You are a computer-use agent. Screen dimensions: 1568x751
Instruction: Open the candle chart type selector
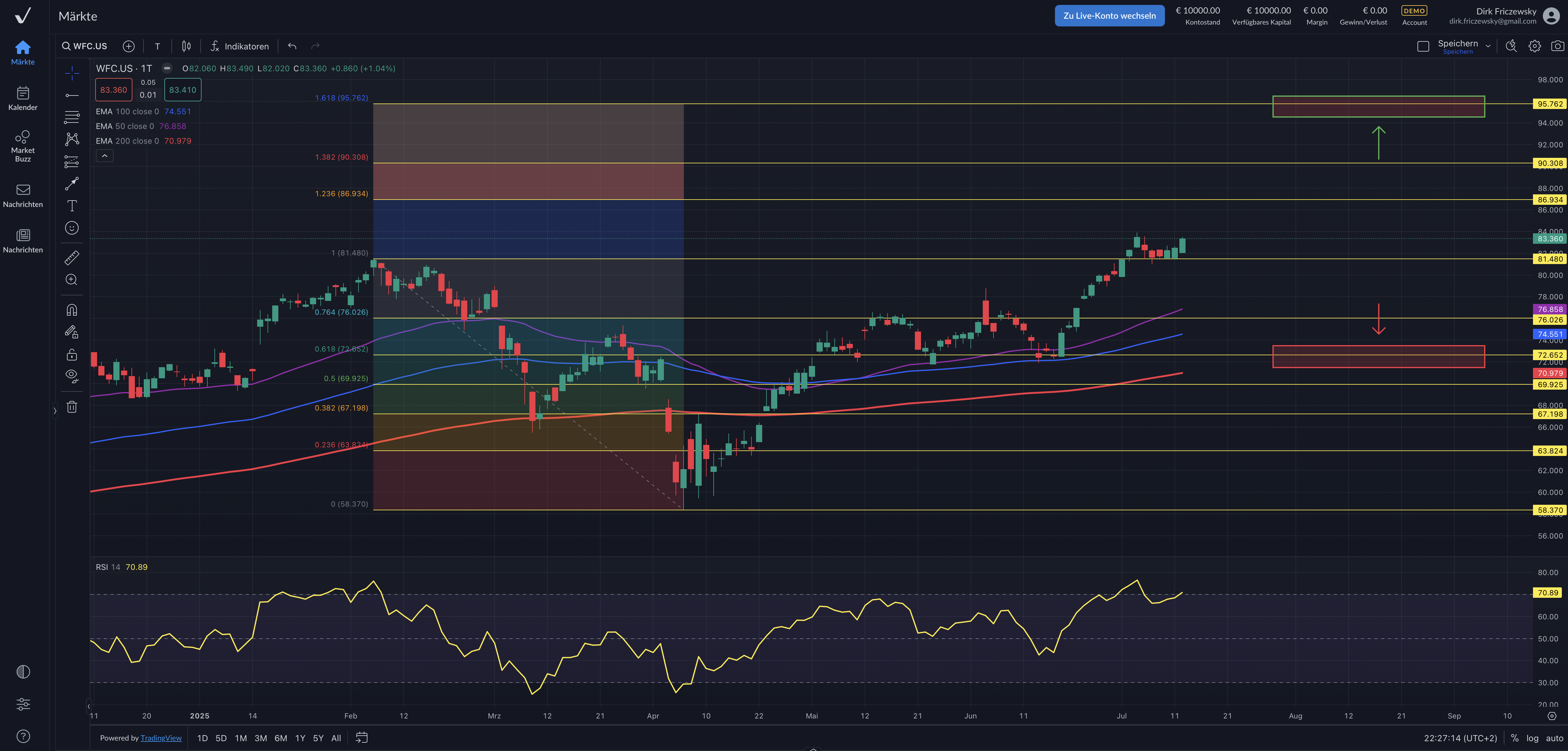[x=186, y=46]
